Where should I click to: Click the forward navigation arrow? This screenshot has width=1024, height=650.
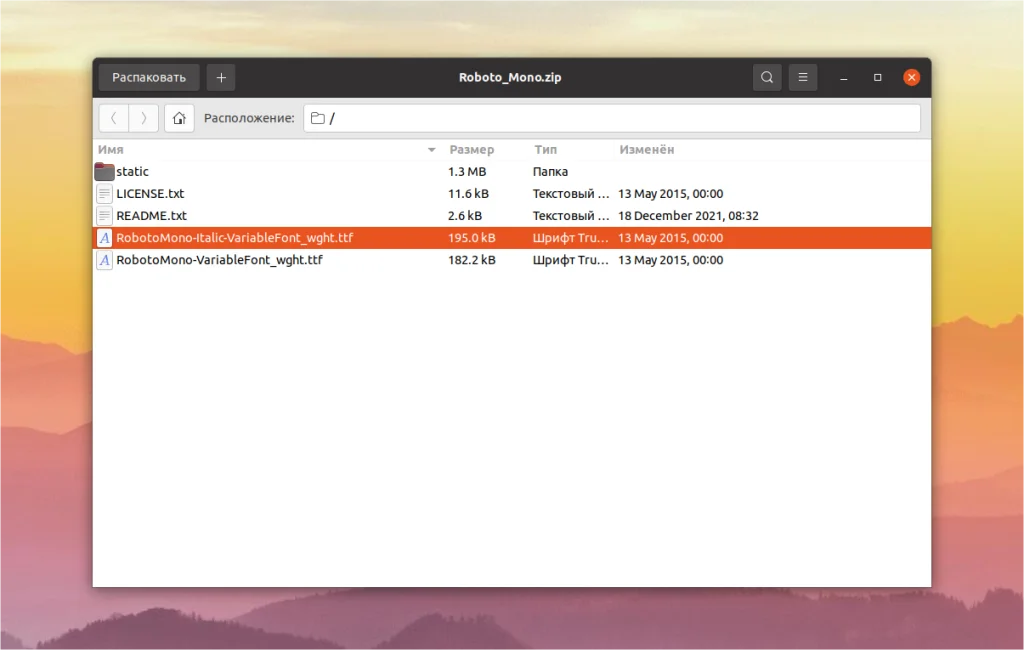pos(144,118)
